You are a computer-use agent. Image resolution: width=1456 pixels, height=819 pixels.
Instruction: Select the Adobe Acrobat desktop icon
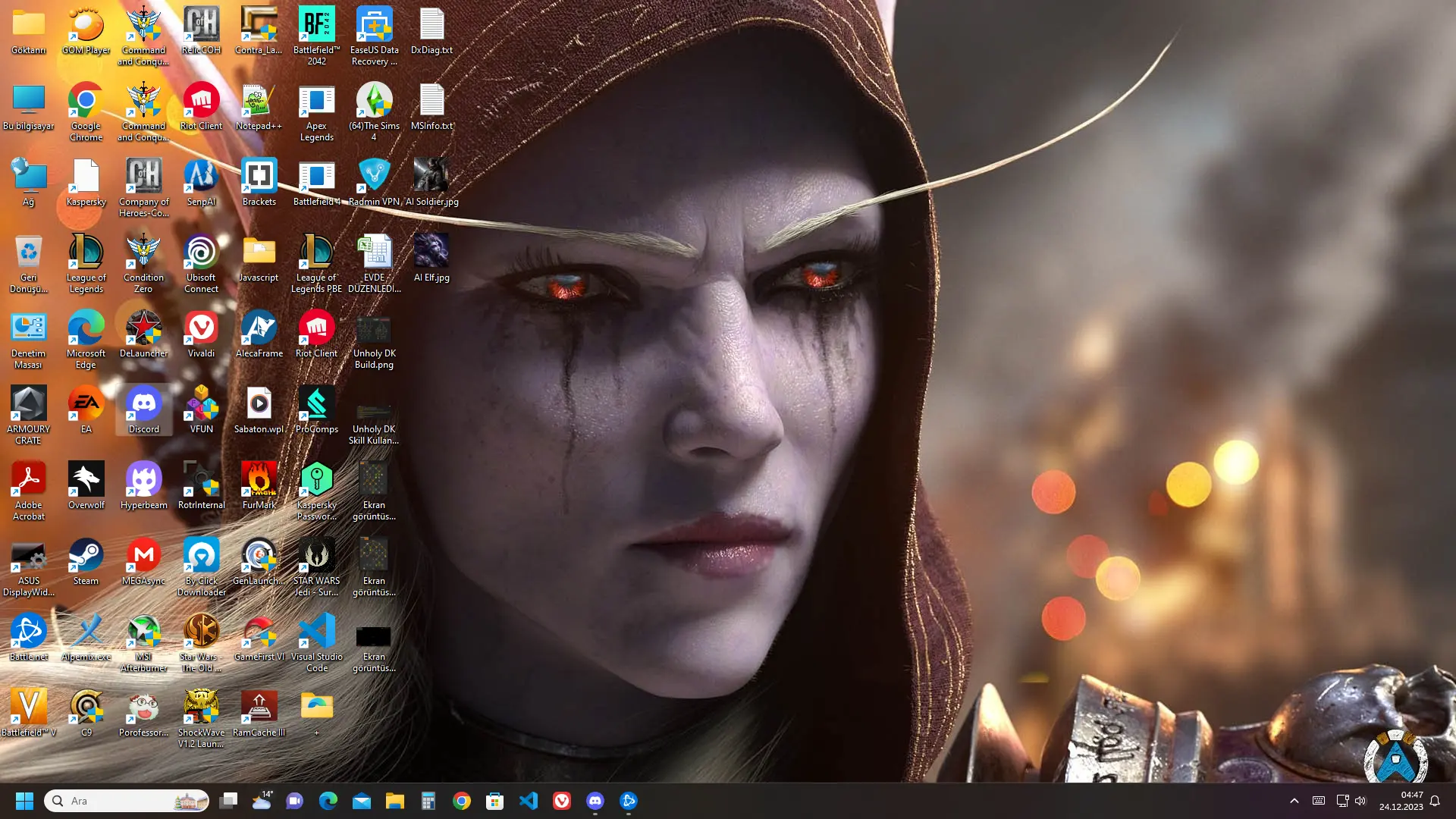point(29,491)
